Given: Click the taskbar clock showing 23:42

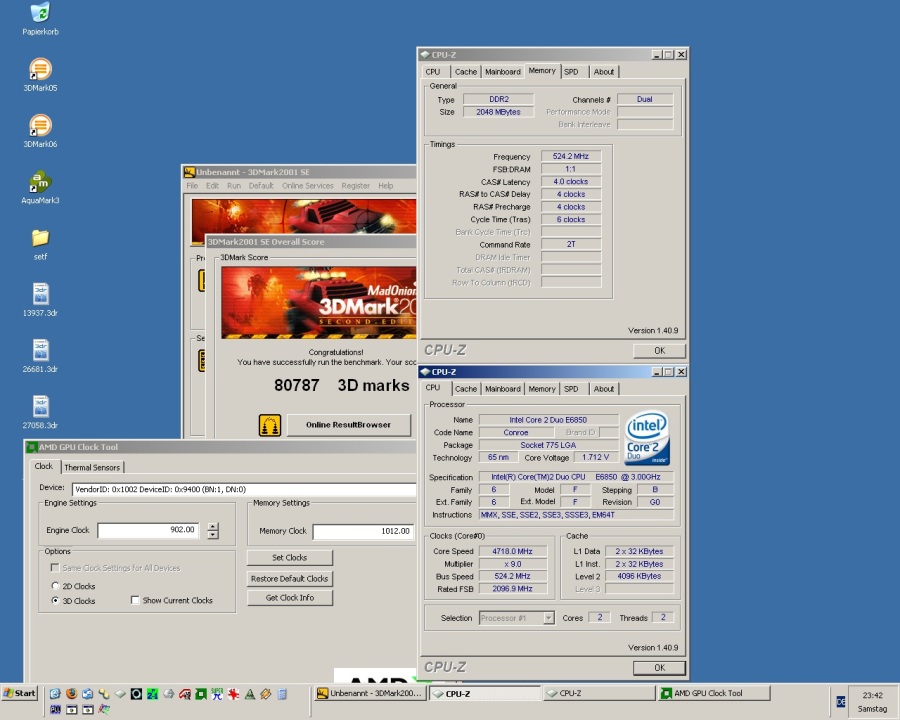Looking at the screenshot, I should 872,695.
